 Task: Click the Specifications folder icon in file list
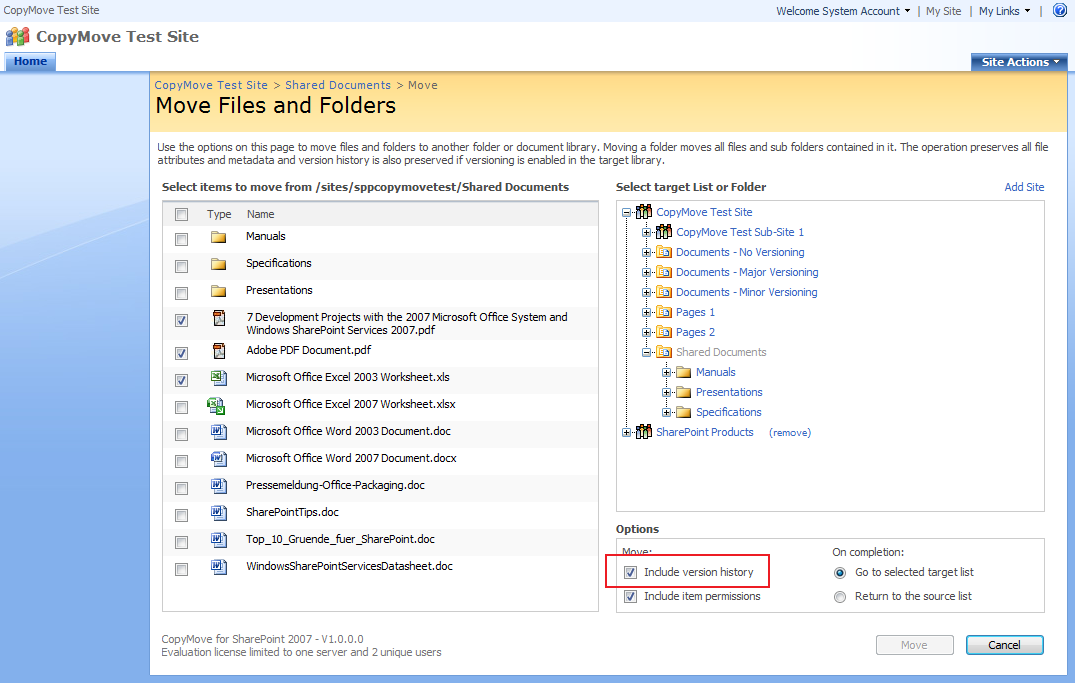tap(219, 264)
